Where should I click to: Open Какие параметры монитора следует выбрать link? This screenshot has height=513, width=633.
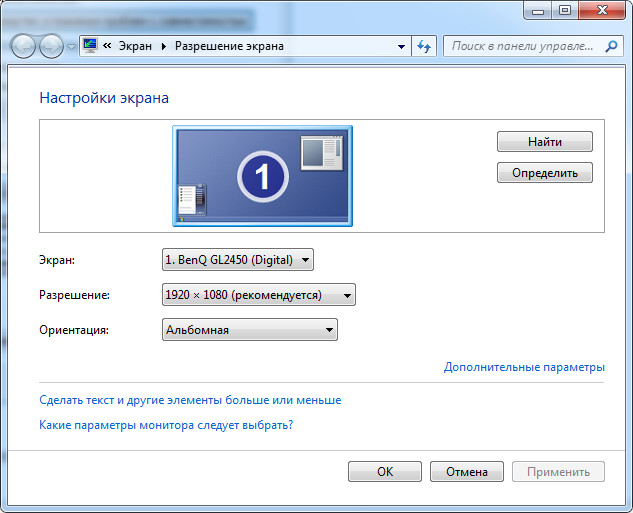pos(166,425)
